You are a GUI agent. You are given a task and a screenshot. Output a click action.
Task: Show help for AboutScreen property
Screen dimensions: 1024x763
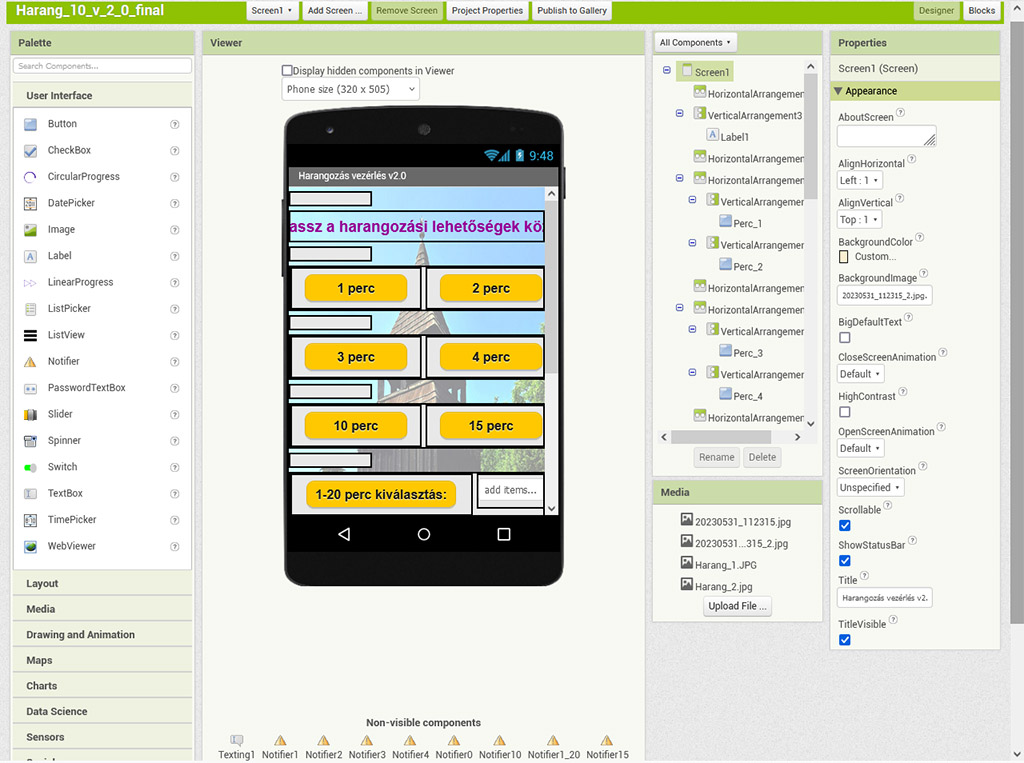[x=901, y=112]
